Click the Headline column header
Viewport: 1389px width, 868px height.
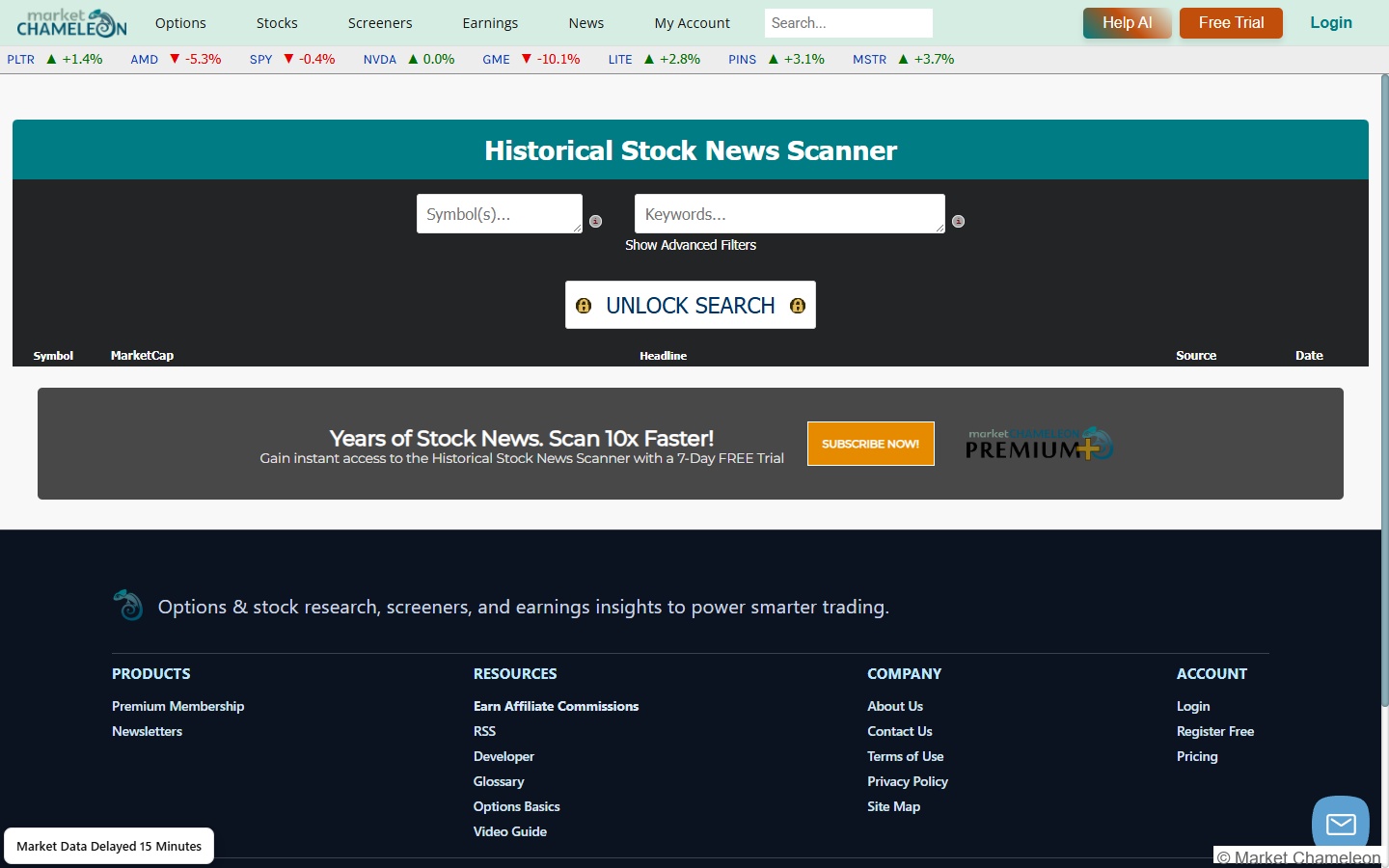(664, 356)
